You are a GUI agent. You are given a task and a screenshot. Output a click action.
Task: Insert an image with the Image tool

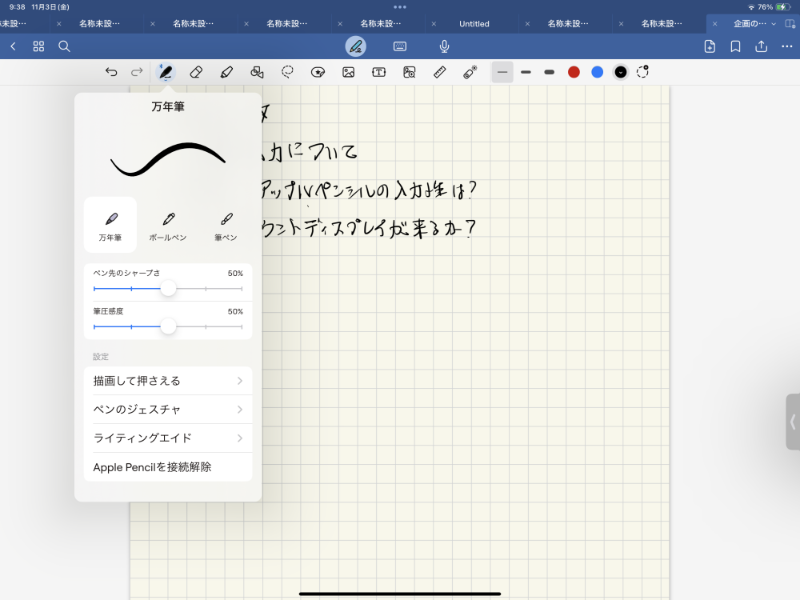tap(348, 72)
